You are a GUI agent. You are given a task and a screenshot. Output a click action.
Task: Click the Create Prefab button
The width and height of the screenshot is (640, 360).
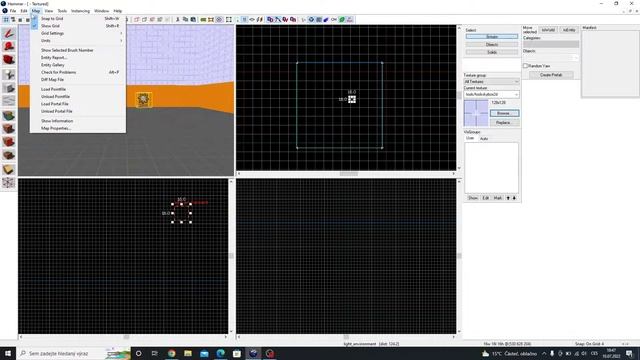(551, 75)
